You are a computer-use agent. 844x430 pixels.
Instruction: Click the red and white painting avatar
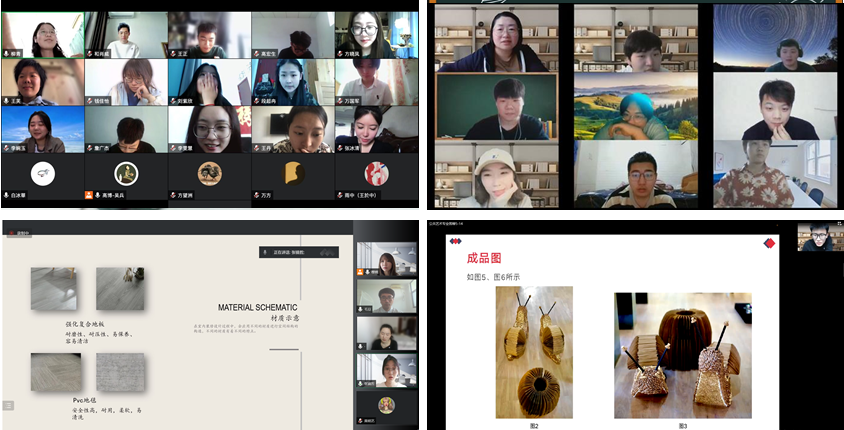pos(376,173)
